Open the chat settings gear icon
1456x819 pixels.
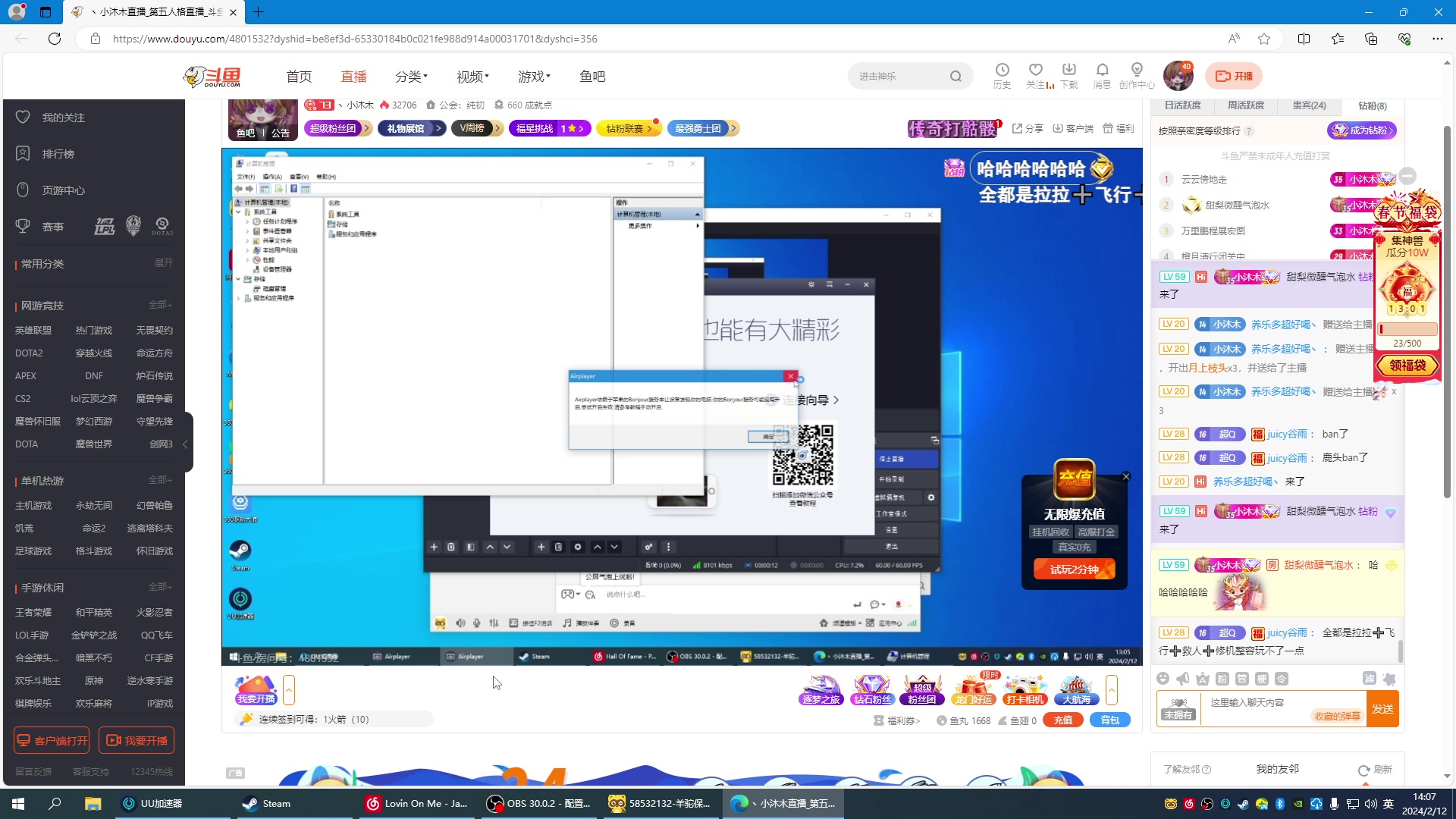(x=1389, y=679)
